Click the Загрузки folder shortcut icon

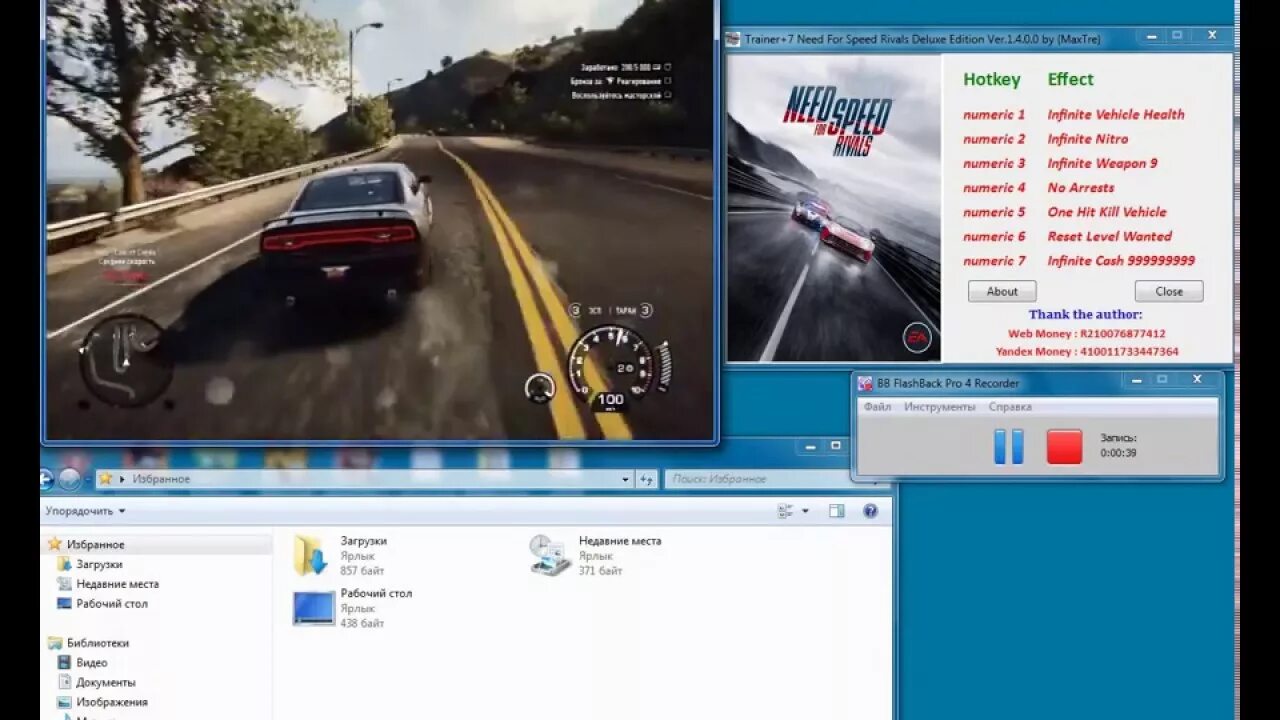pos(310,555)
